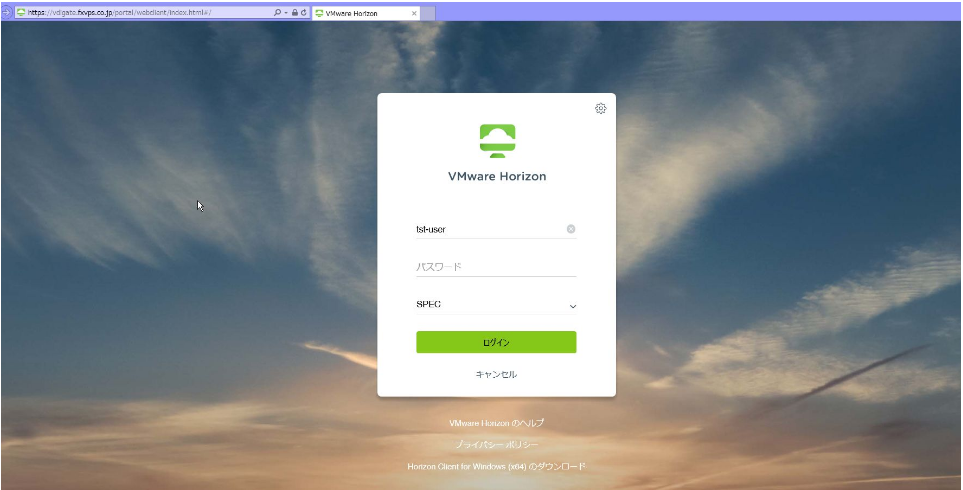Close the VMware Horizon tab
The height and width of the screenshot is (490, 963).
413,13
